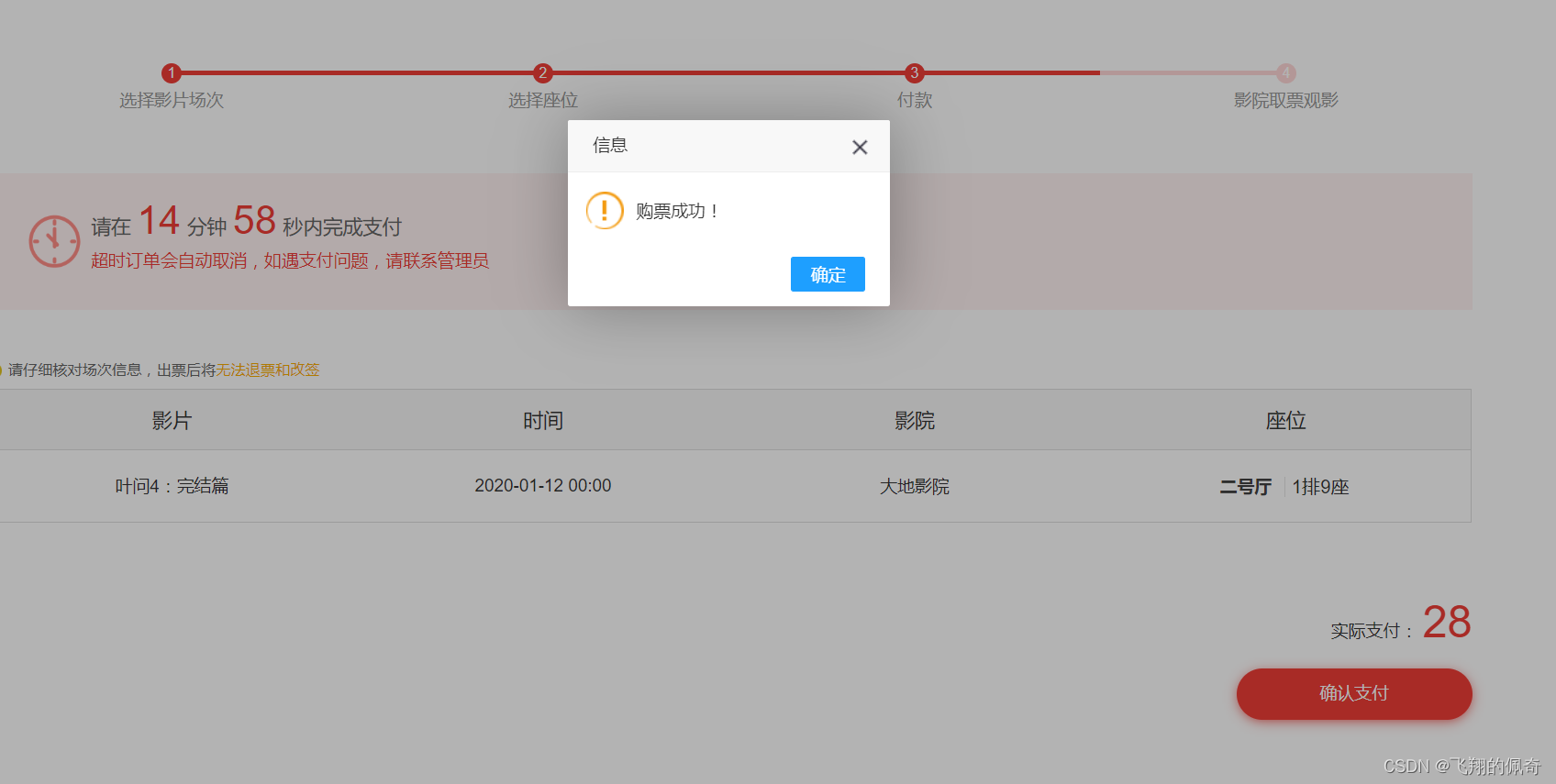Click step 3 circle 付款
Screen dimensions: 1556x784
915,72
